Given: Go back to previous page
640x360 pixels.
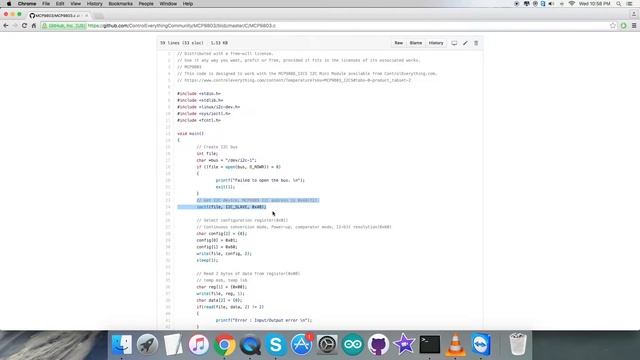Looking at the screenshot, I should point(6,26).
